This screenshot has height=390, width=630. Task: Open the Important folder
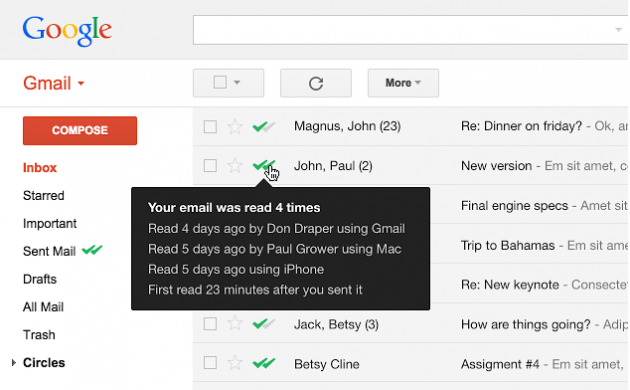click(50, 223)
